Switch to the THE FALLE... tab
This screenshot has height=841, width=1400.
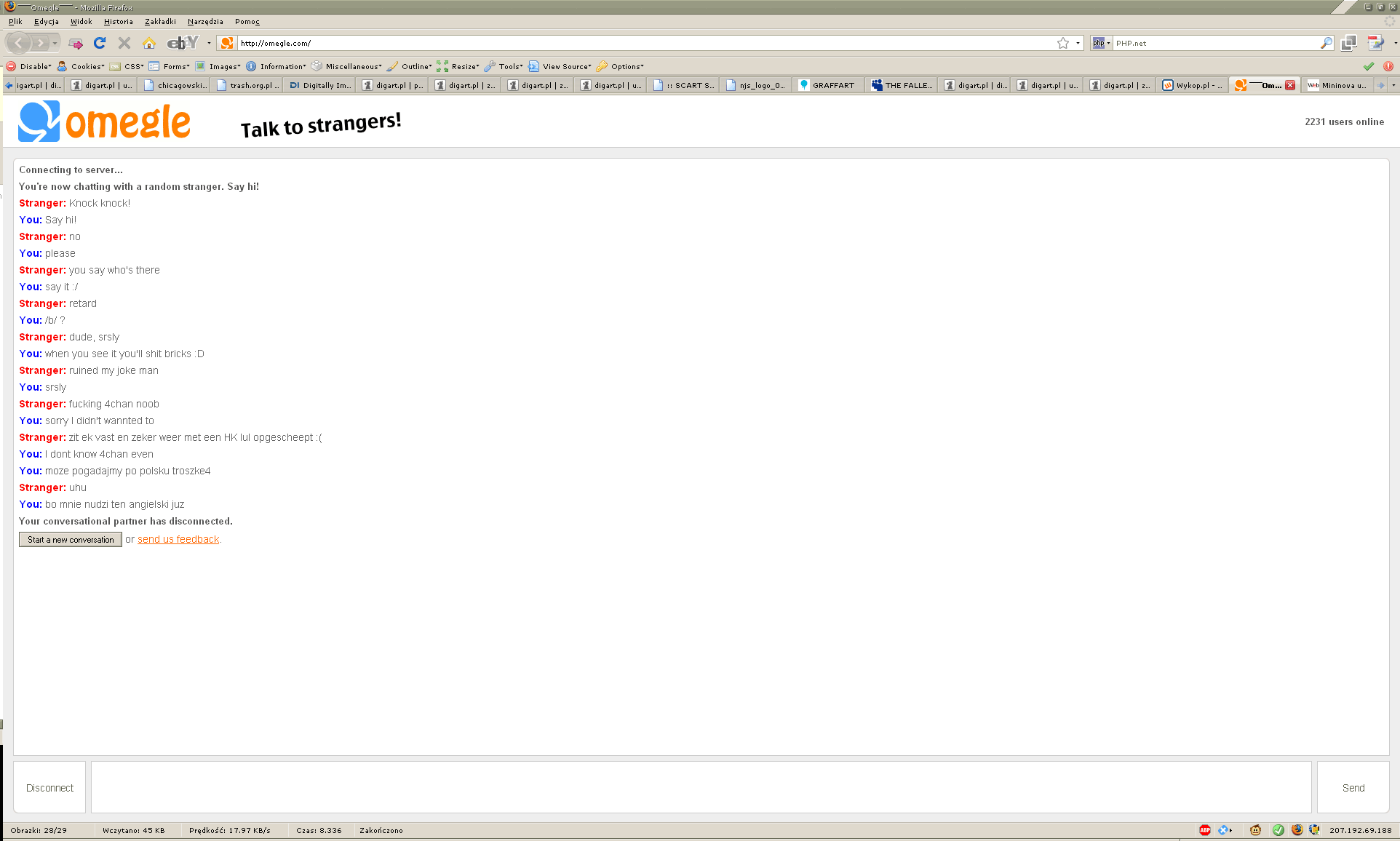[x=902, y=85]
